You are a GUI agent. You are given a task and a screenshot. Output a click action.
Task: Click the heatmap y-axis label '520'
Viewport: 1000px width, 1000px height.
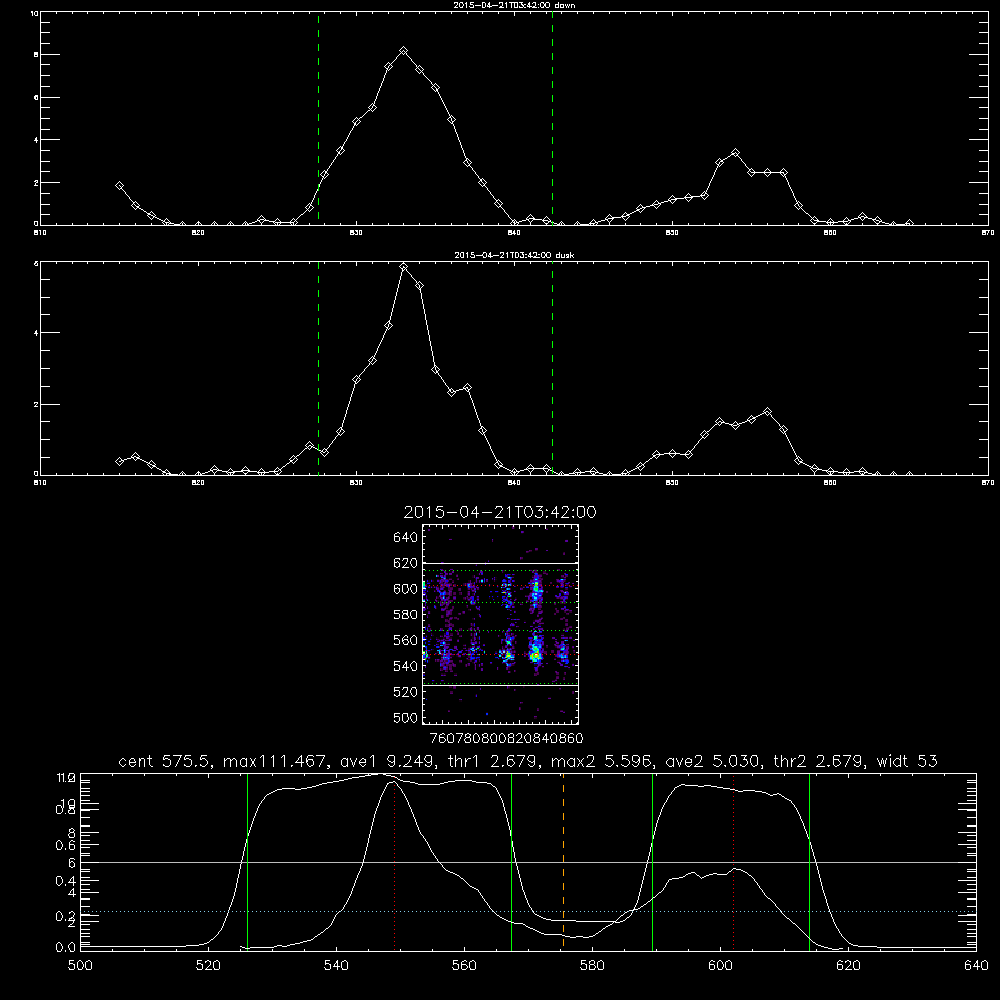pos(406,692)
